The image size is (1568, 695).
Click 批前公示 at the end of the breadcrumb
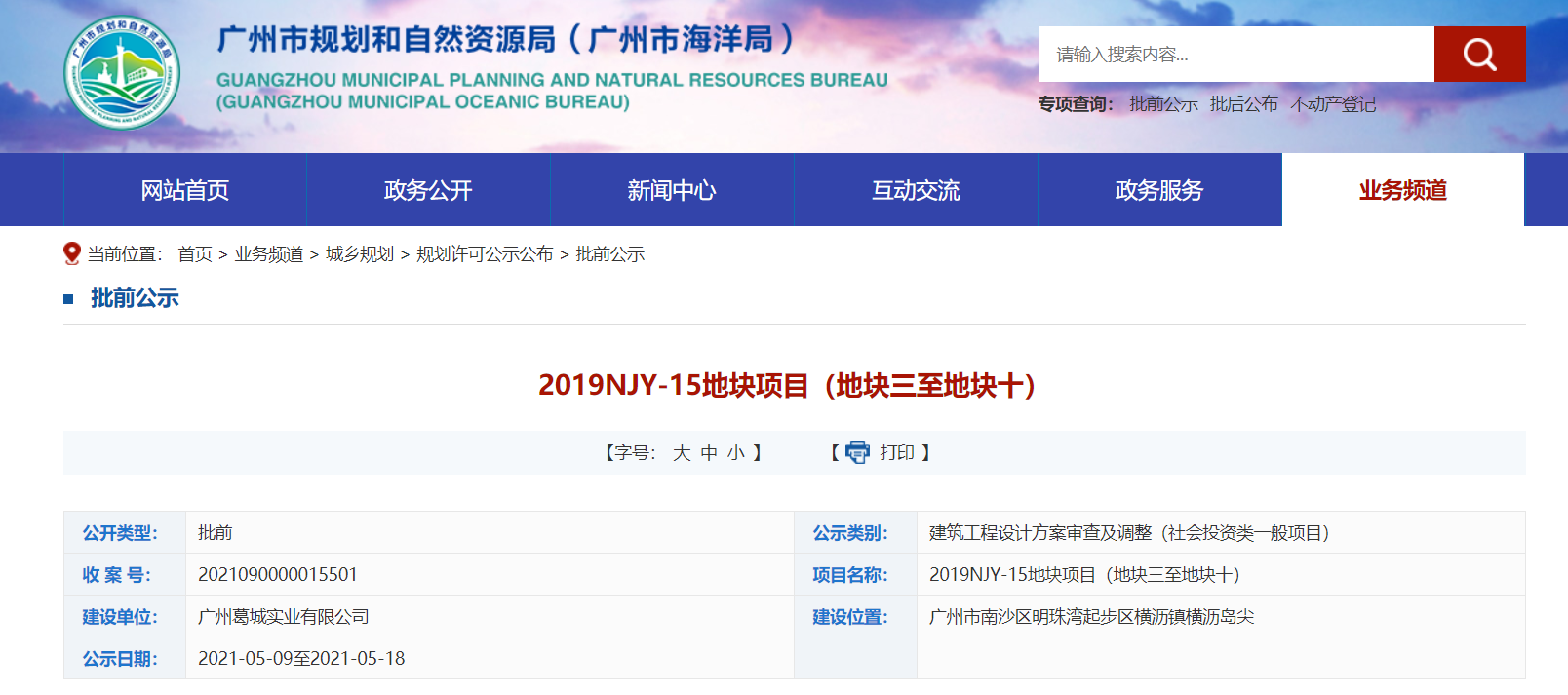(610, 254)
